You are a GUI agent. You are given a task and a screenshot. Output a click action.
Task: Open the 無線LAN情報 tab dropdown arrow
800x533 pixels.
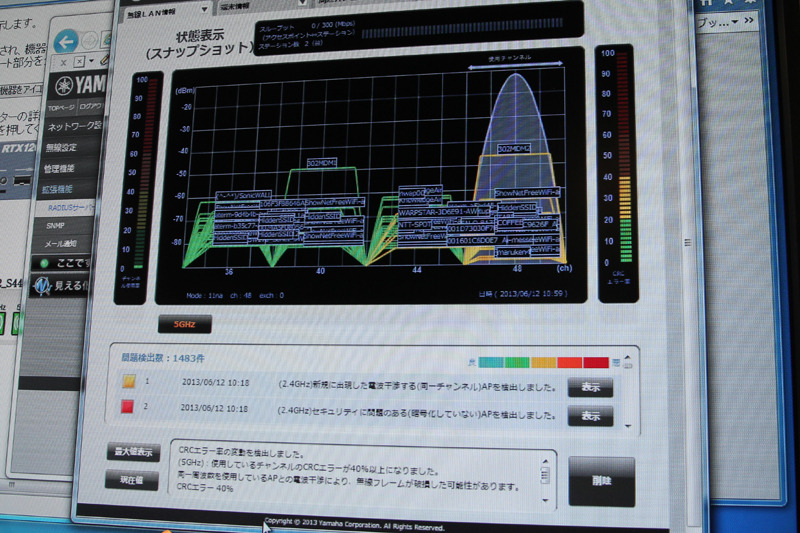205,9
